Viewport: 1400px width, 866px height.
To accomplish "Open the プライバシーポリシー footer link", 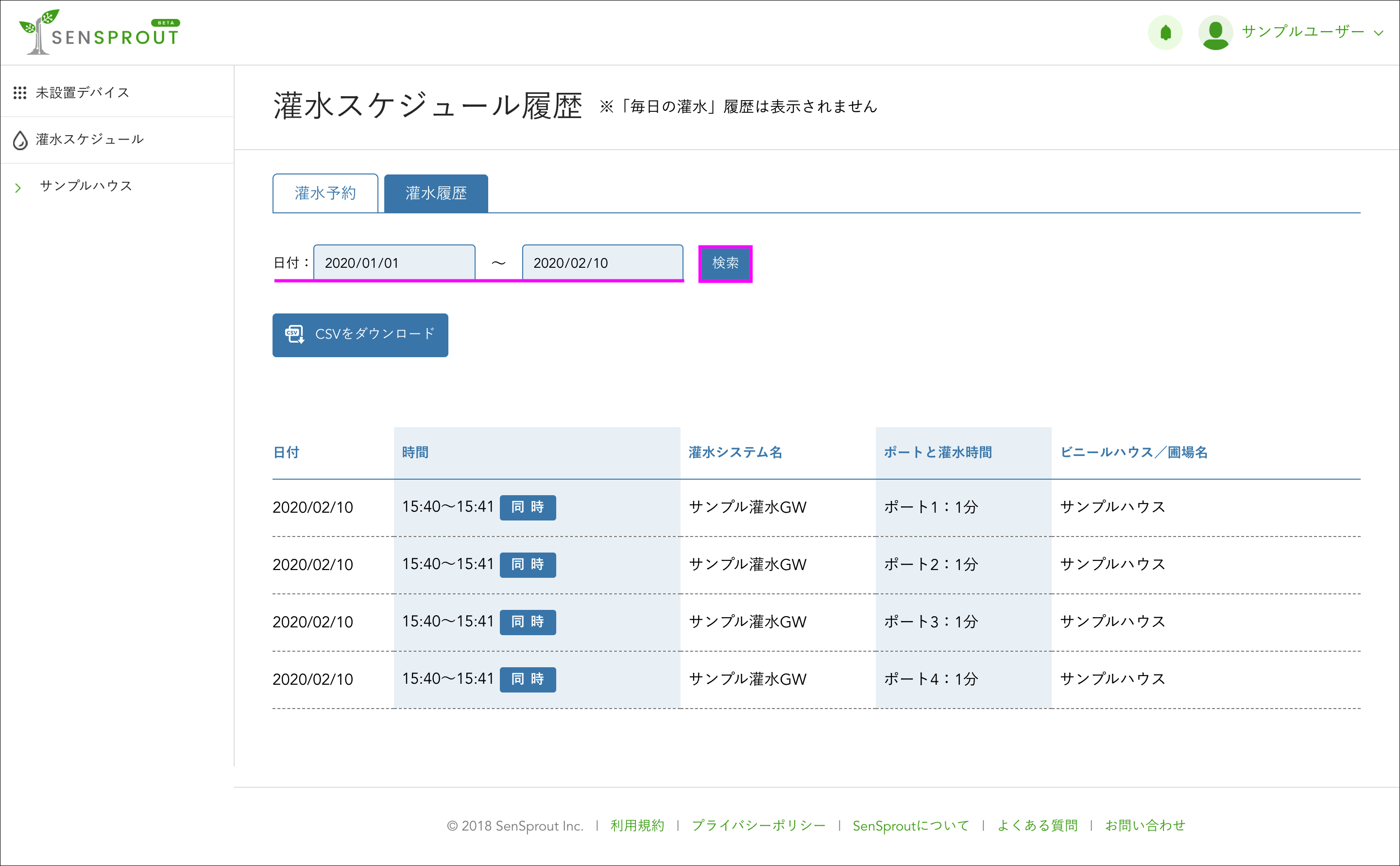I will (758, 826).
